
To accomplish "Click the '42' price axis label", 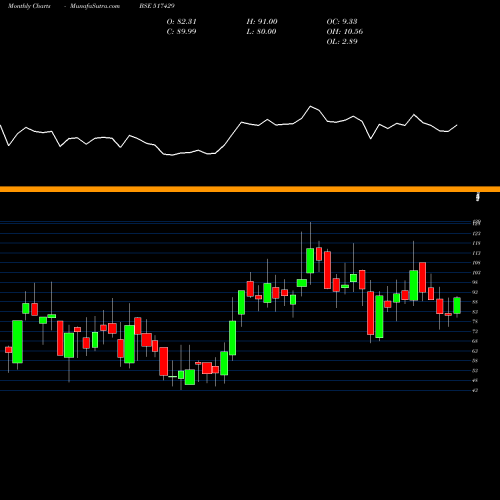I will tap(475, 390).
